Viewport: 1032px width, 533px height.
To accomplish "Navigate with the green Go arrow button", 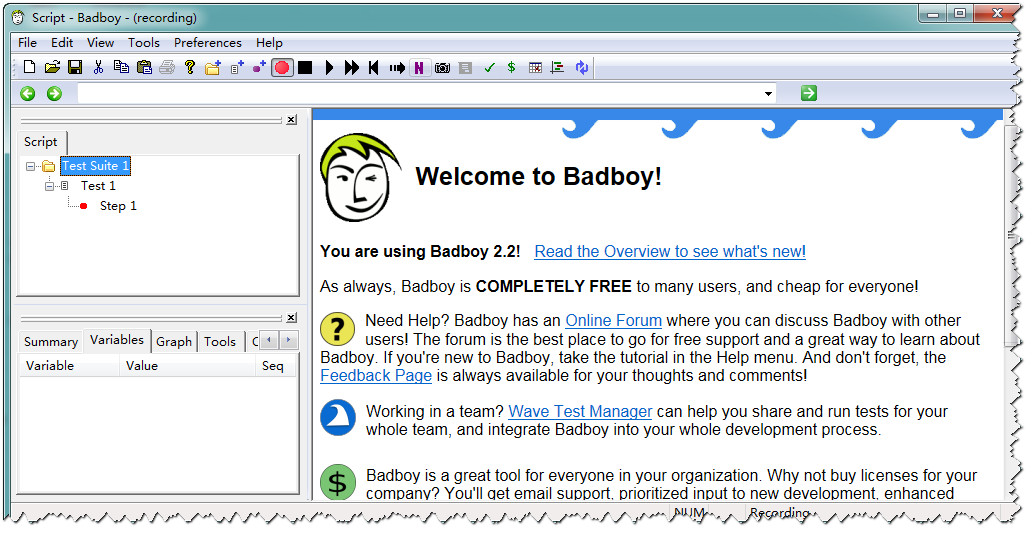I will point(809,93).
